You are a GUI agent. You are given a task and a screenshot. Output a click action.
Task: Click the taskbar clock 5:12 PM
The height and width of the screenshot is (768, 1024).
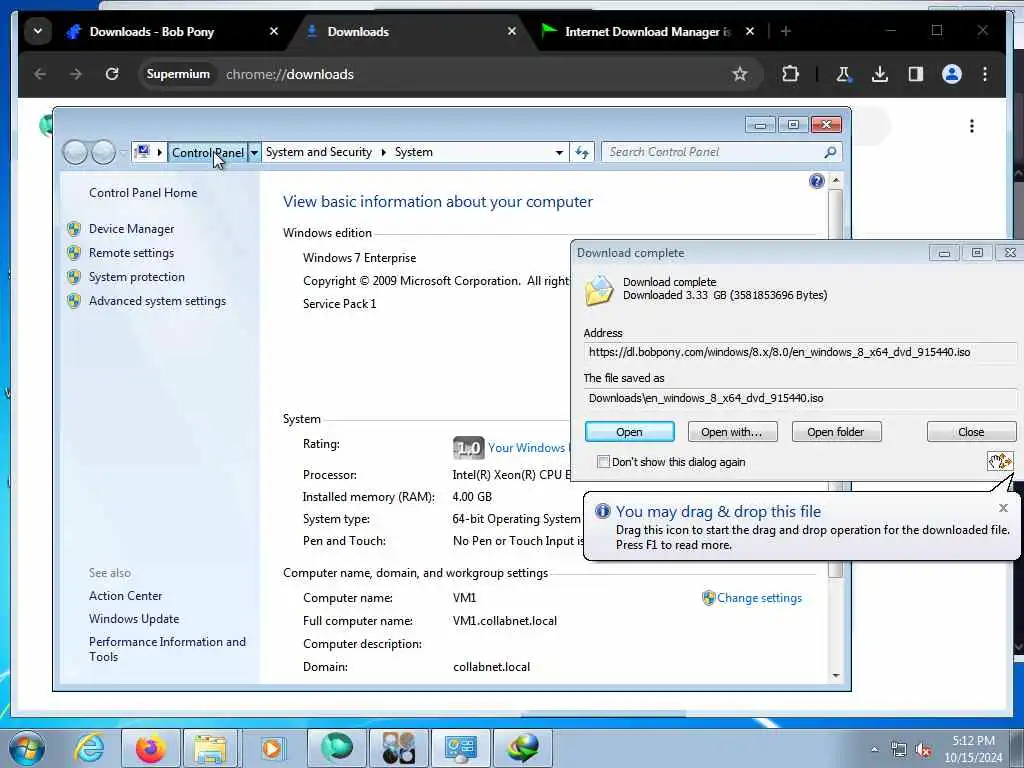point(973,741)
